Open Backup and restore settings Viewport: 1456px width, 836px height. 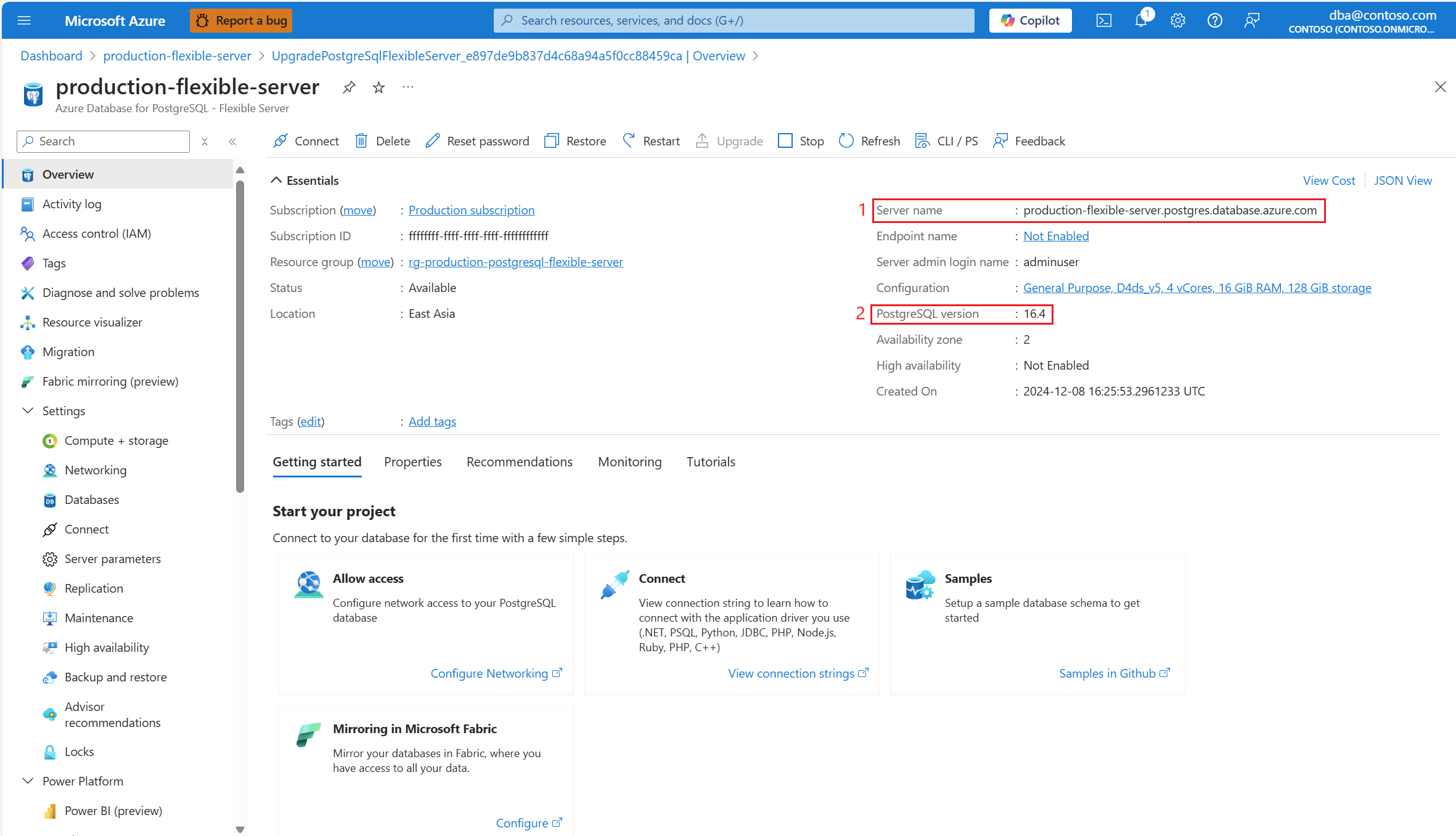point(114,677)
